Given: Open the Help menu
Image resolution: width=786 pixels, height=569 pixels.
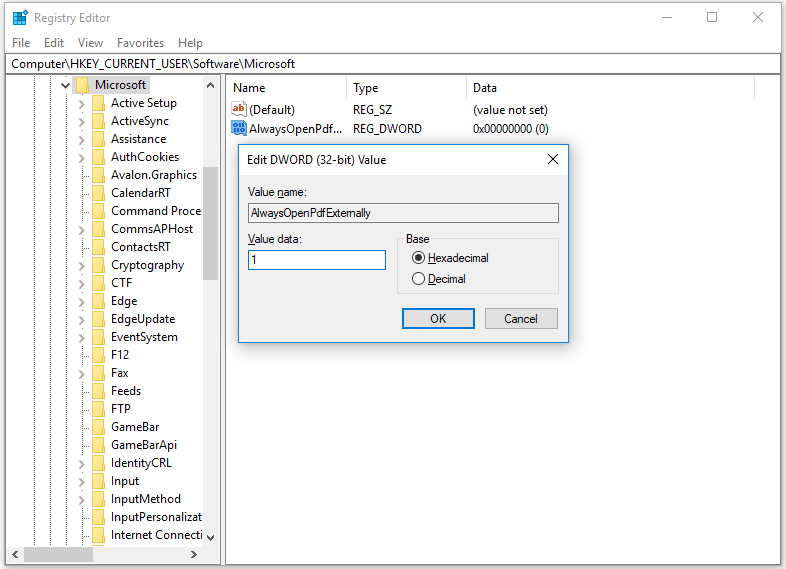Looking at the screenshot, I should point(190,43).
